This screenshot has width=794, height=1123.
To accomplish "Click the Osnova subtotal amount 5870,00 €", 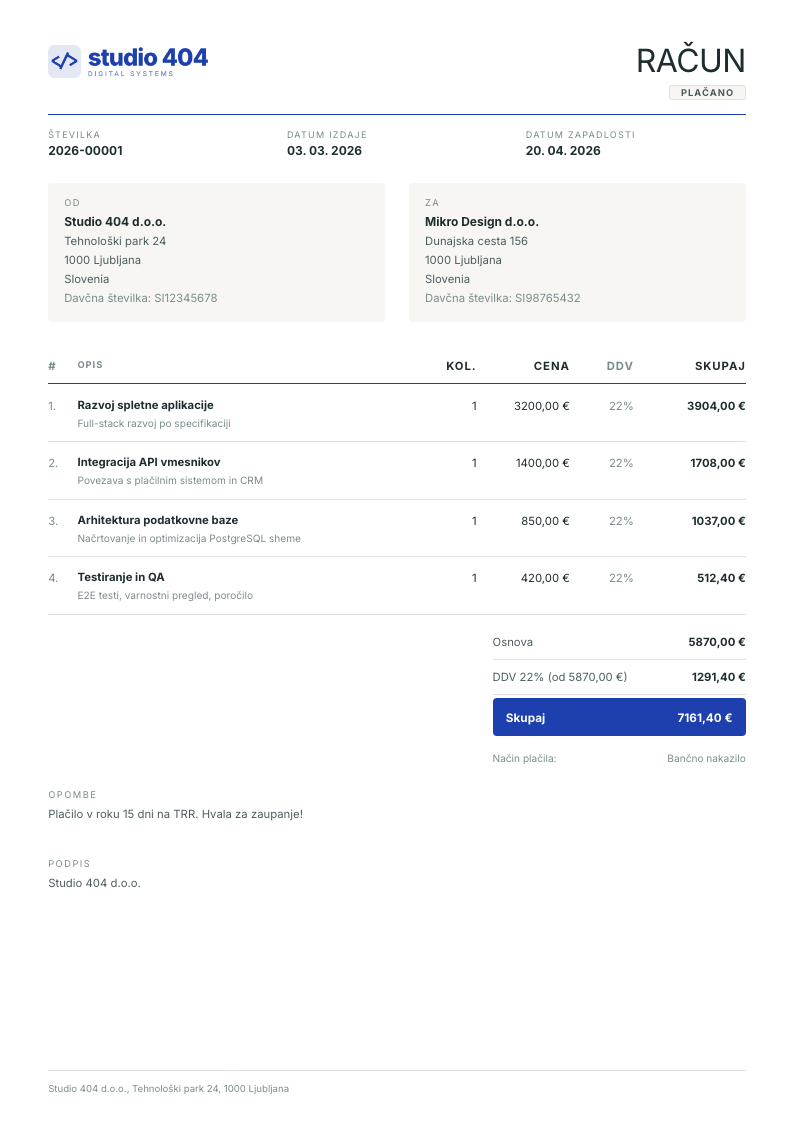I will click(x=717, y=642).
